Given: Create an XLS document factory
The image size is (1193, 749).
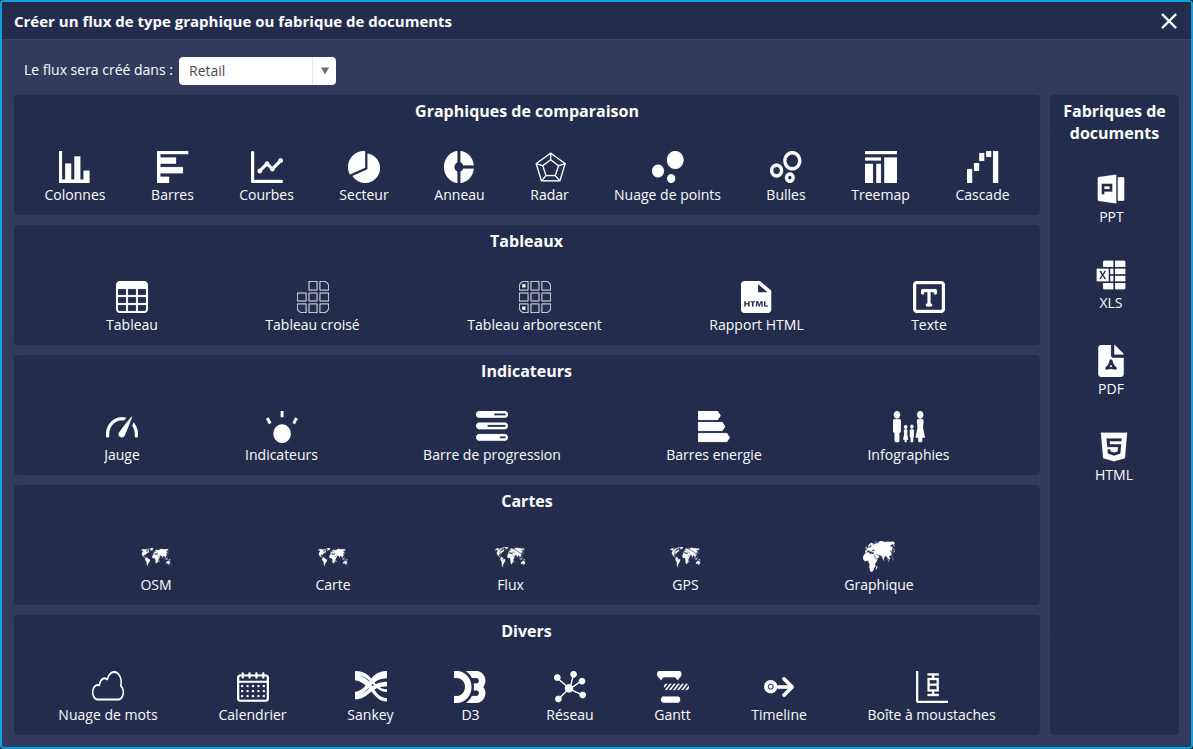Looking at the screenshot, I should (x=1111, y=285).
